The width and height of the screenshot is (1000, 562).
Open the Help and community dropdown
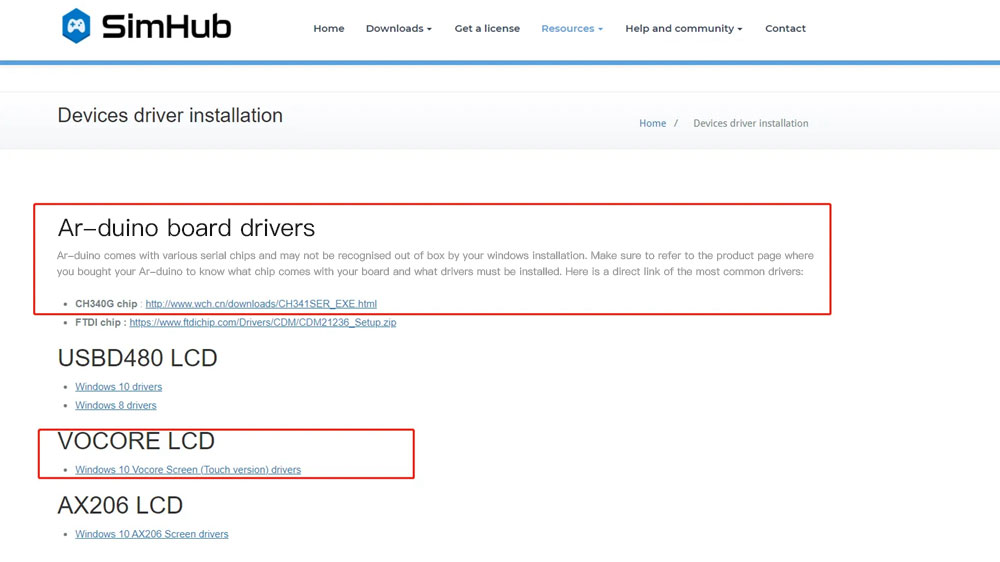(683, 29)
